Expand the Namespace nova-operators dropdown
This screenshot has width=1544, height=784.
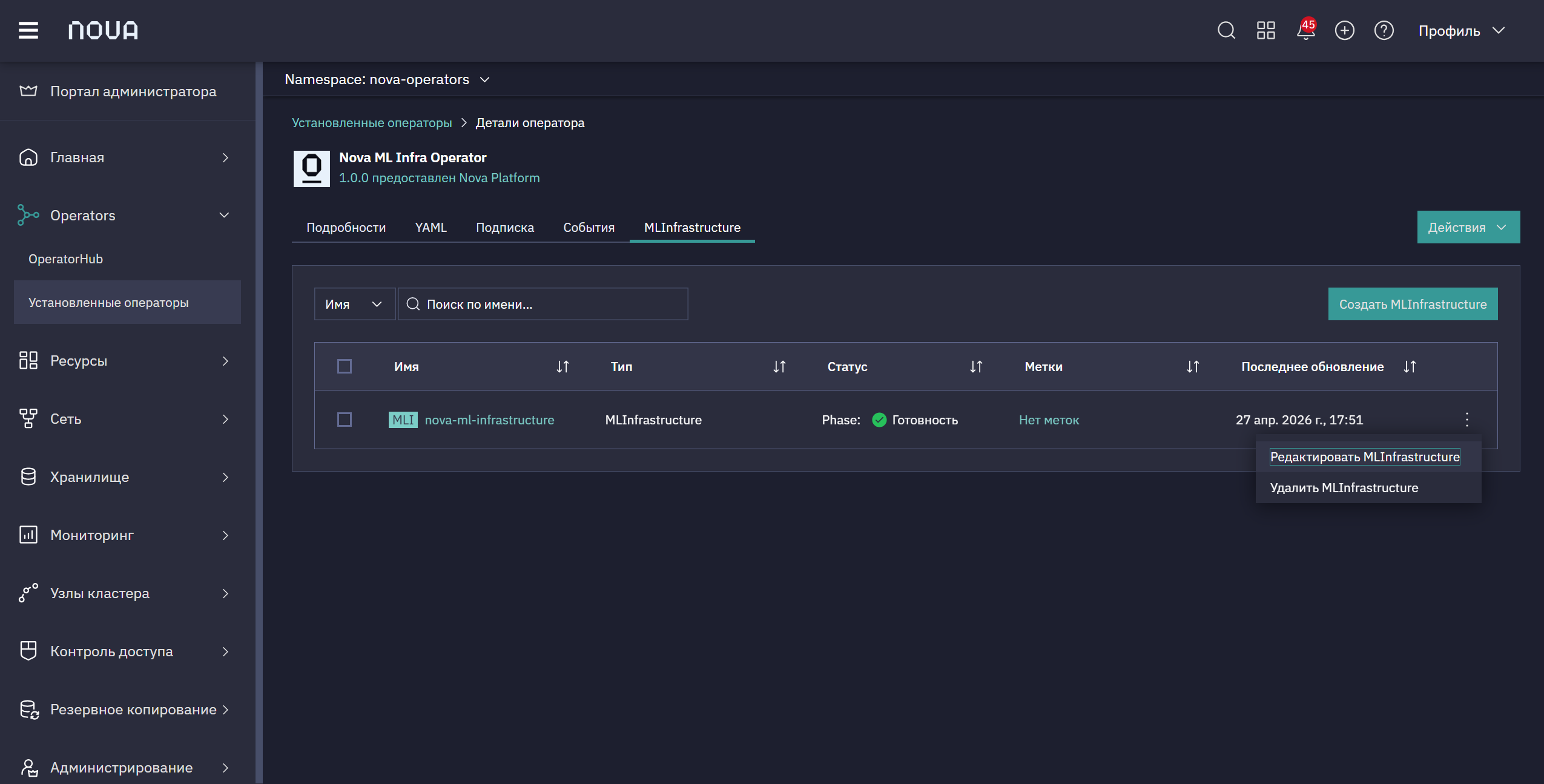(387, 79)
